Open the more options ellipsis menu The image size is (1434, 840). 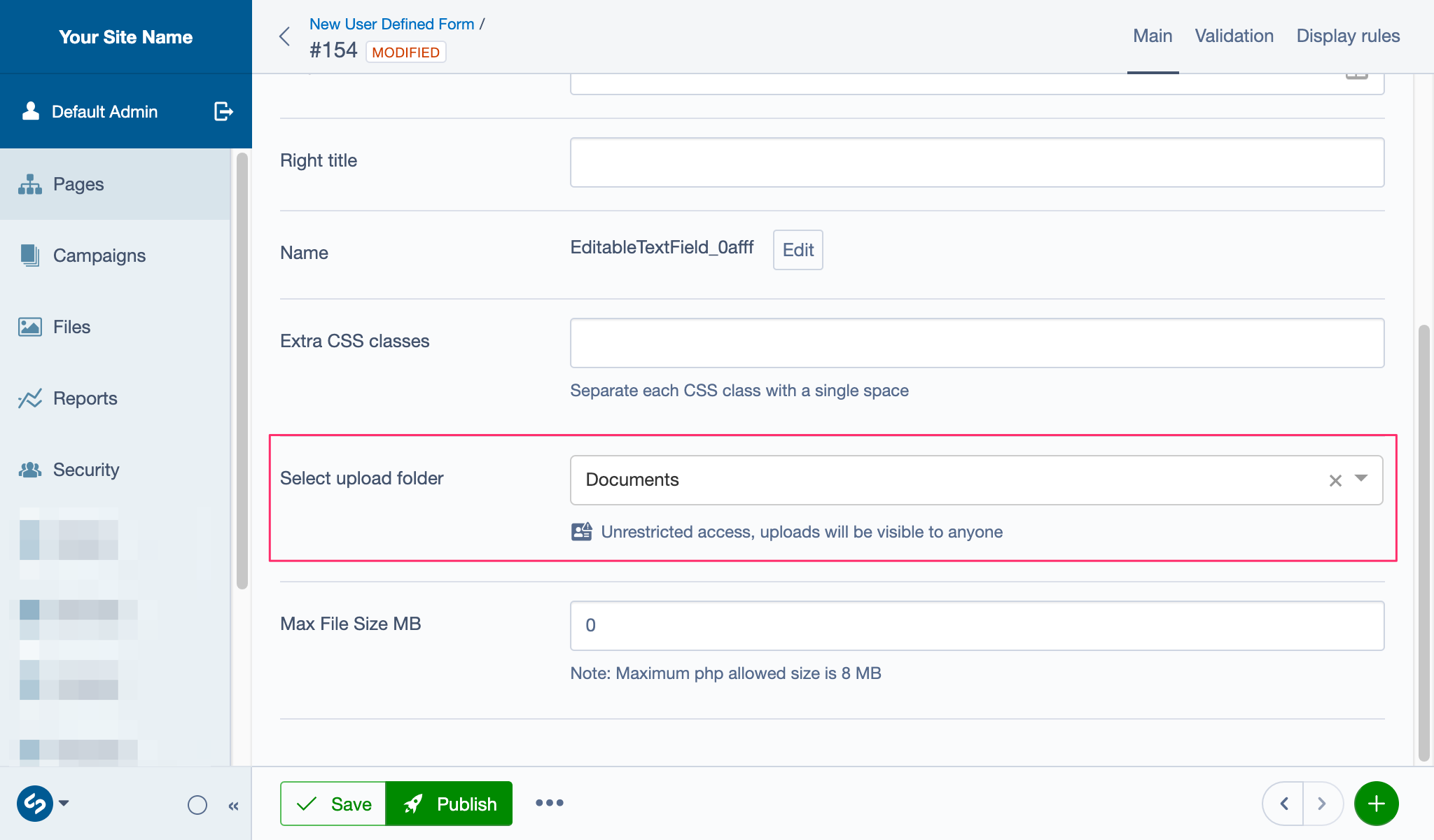(550, 803)
